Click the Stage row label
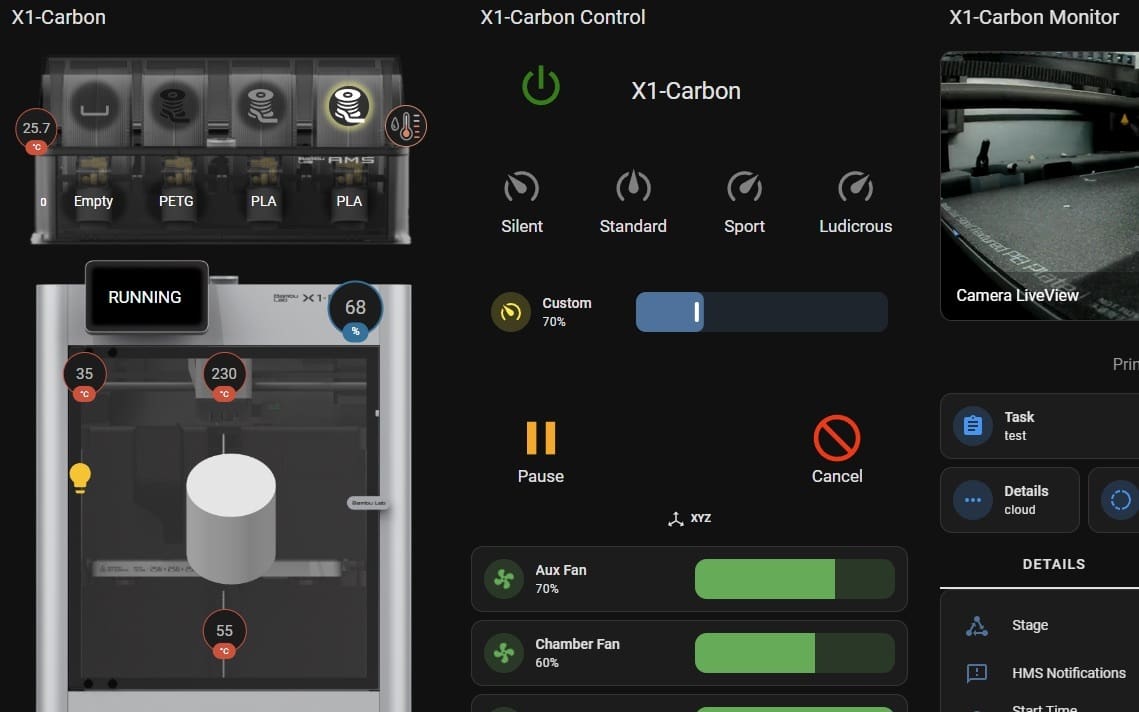The height and width of the screenshot is (712, 1139). click(1030, 626)
